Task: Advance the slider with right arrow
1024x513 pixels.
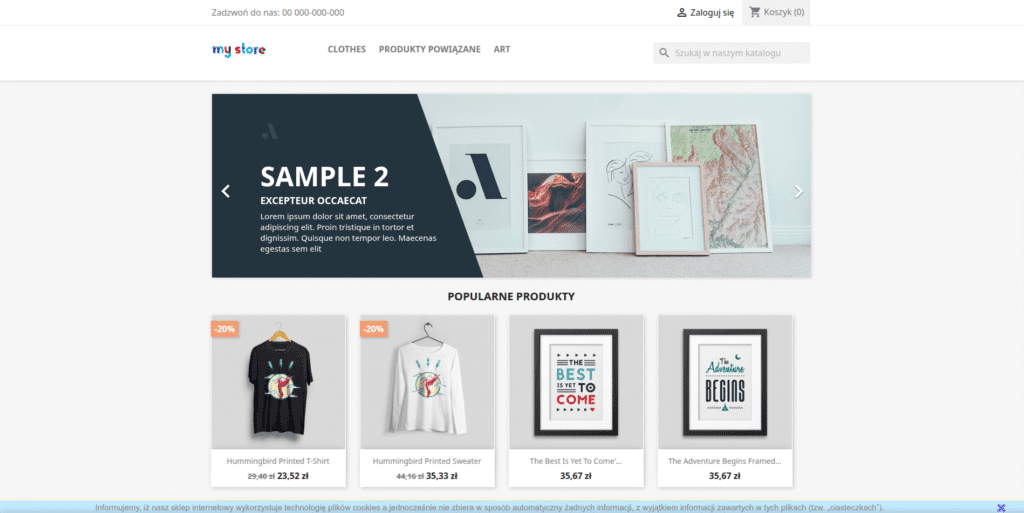Action: 798,191
